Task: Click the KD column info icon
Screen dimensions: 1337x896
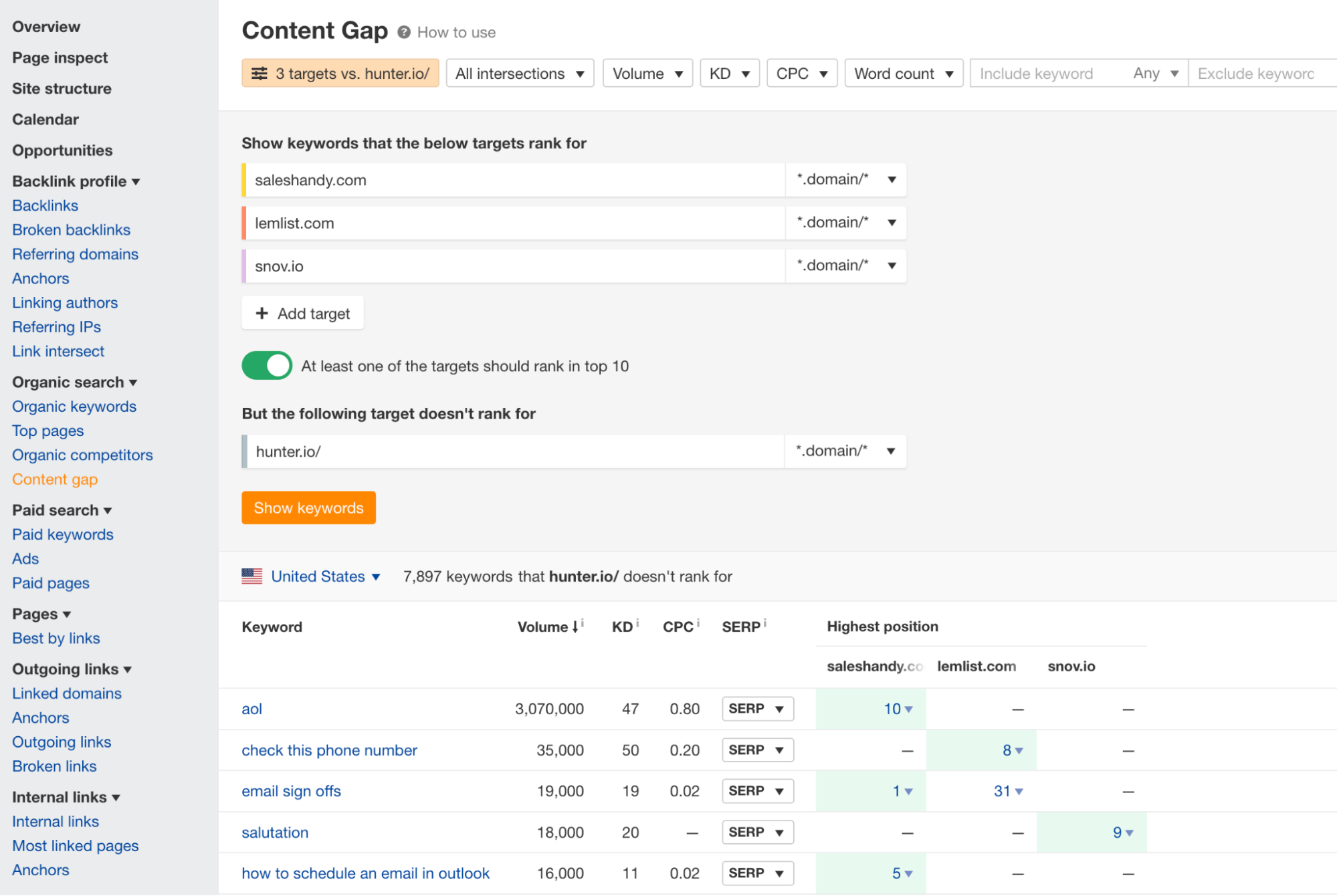Action: pos(637,623)
